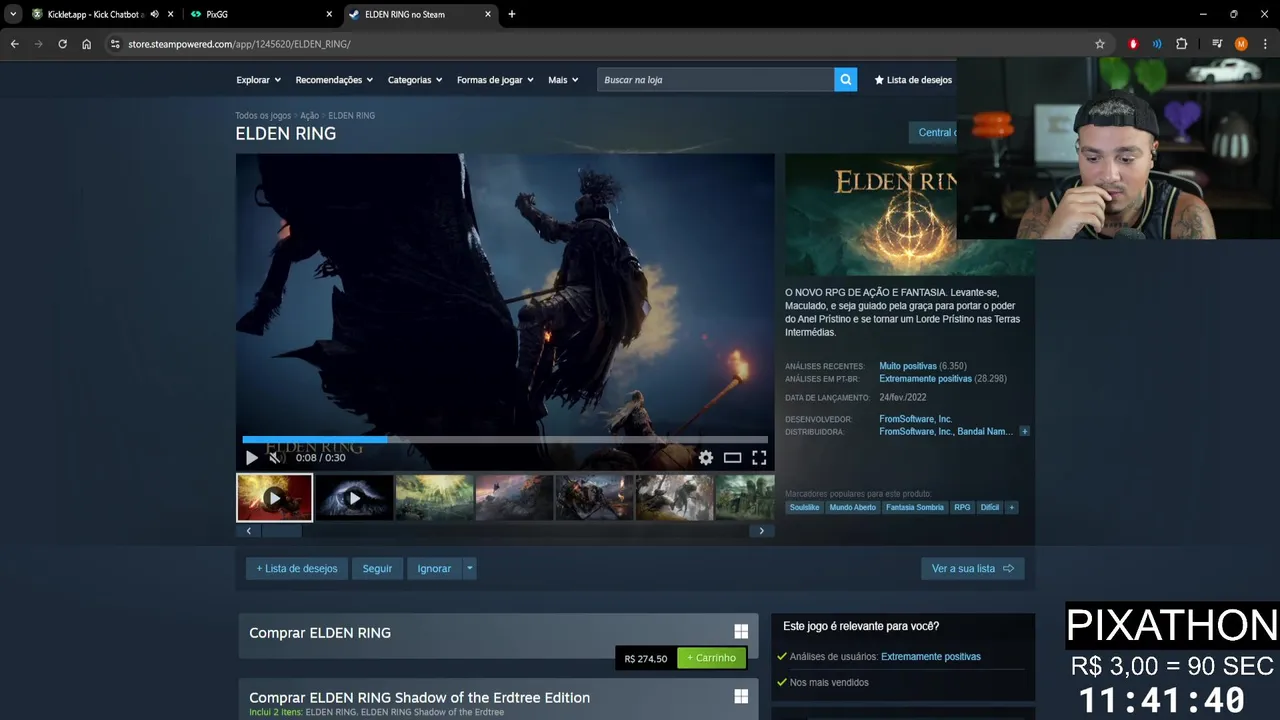This screenshot has width=1280, height=720.
Task: Close the Kicklet.app tab
Action: [171, 14]
